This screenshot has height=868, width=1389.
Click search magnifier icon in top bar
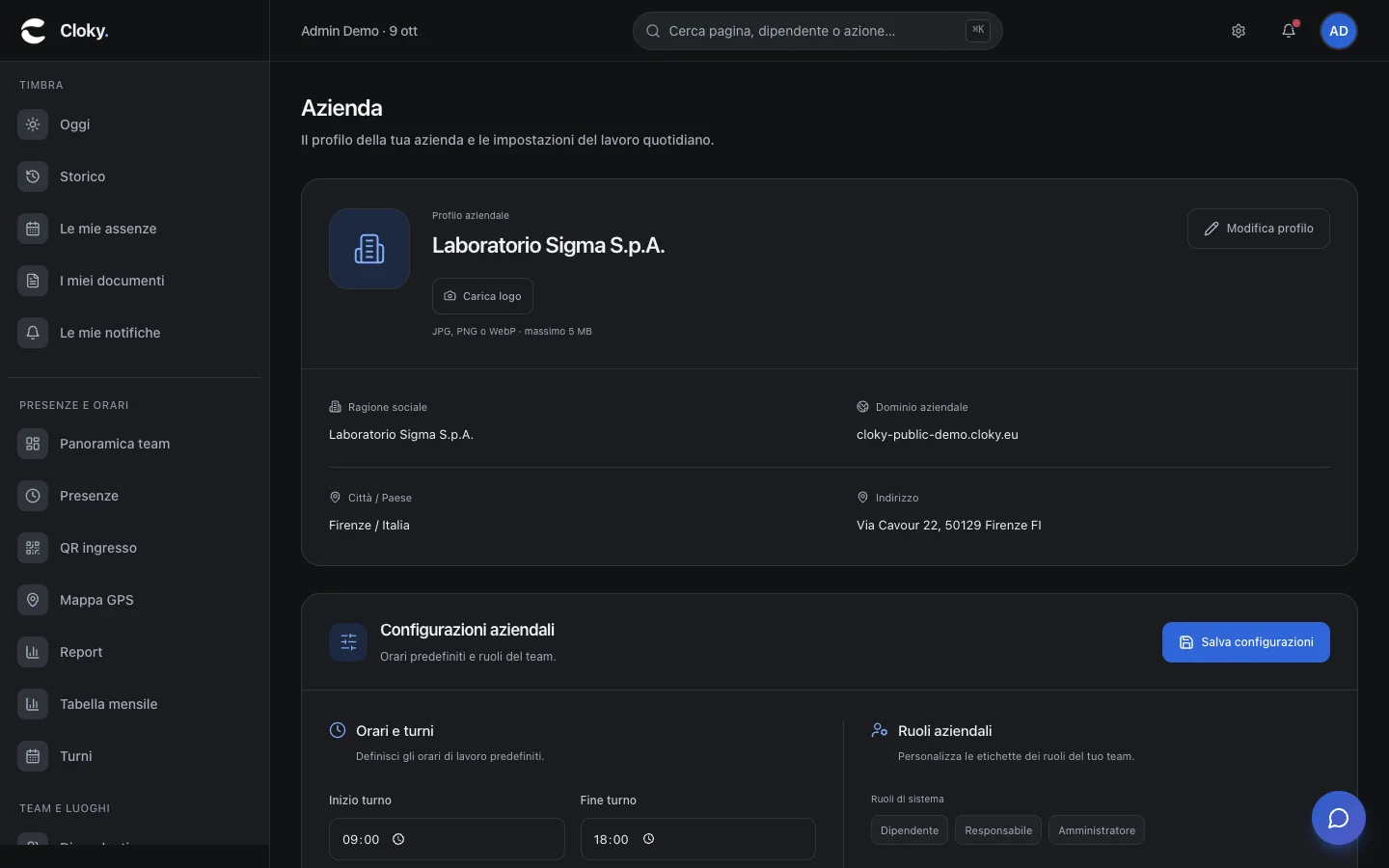(653, 31)
